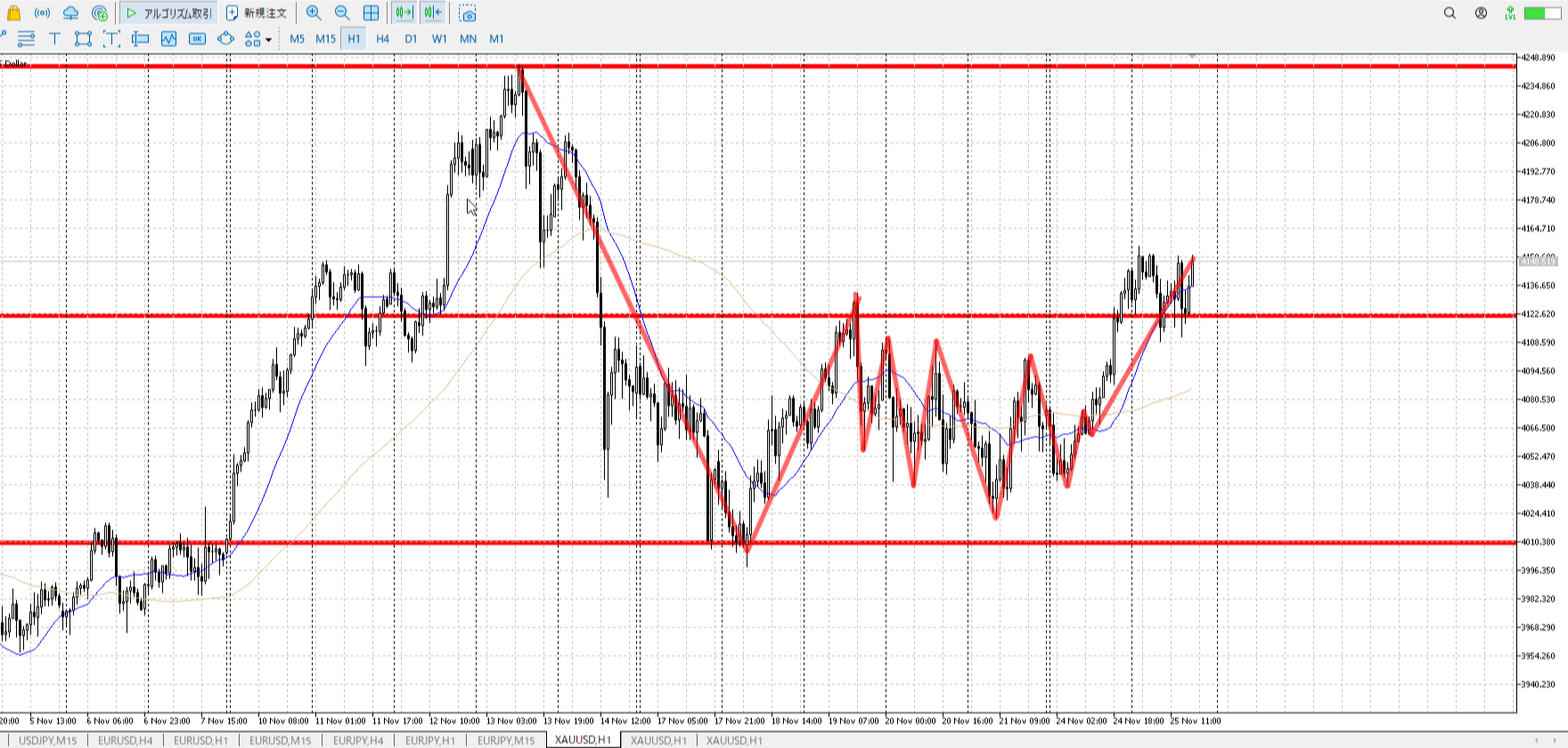
Task: Click the tile windows grid icon
Action: [372, 13]
